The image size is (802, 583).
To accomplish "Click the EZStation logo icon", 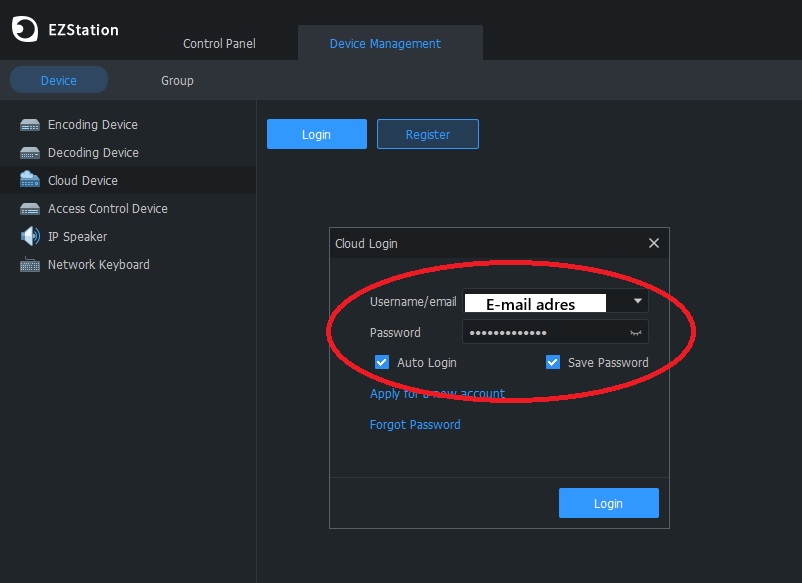I will pyautogui.click(x=25, y=30).
